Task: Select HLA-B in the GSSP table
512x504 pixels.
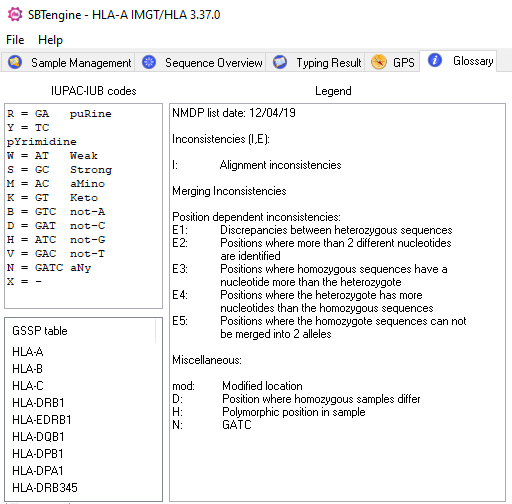Action: click(x=27, y=369)
